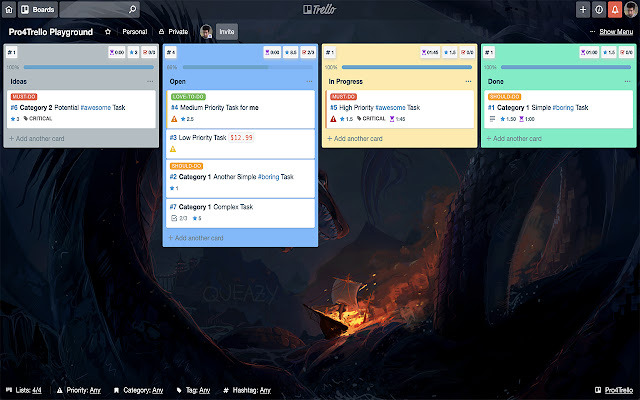Click the Trello logo
The width and height of the screenshot is (640, 400).
(320, 9)
